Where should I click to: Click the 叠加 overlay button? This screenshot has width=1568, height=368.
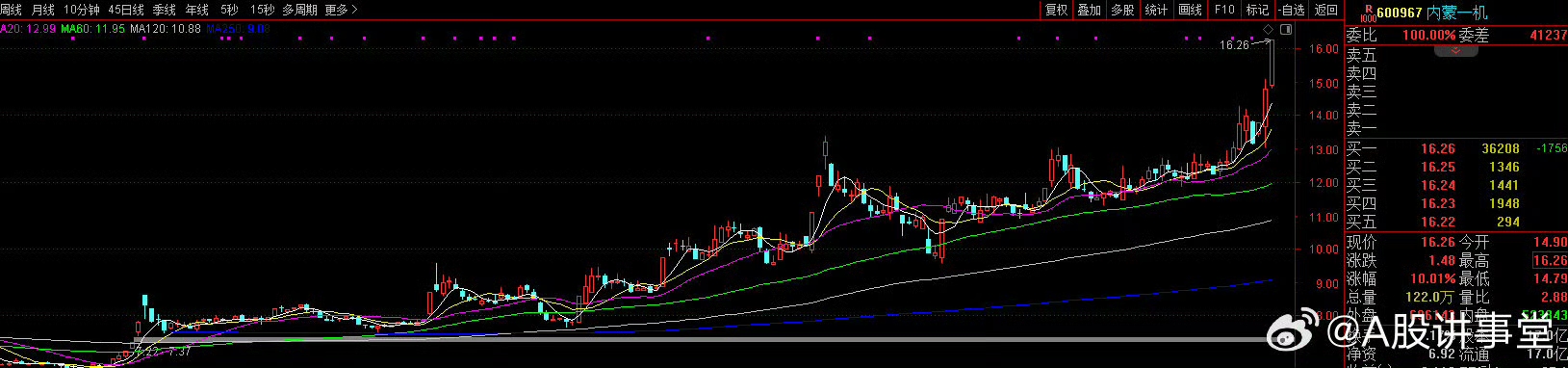pyautogui.click(x=1089, y=10)
